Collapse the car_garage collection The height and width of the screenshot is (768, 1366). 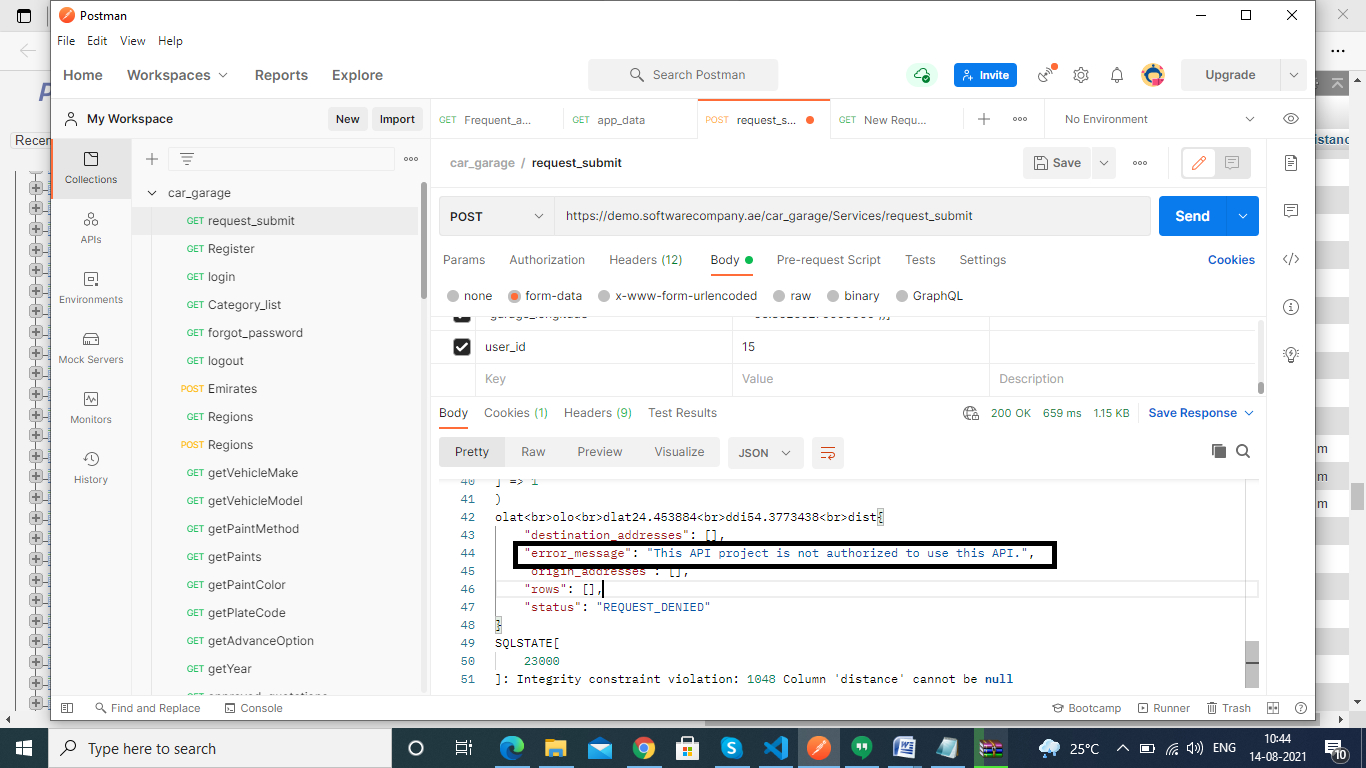tap(152, 193)
